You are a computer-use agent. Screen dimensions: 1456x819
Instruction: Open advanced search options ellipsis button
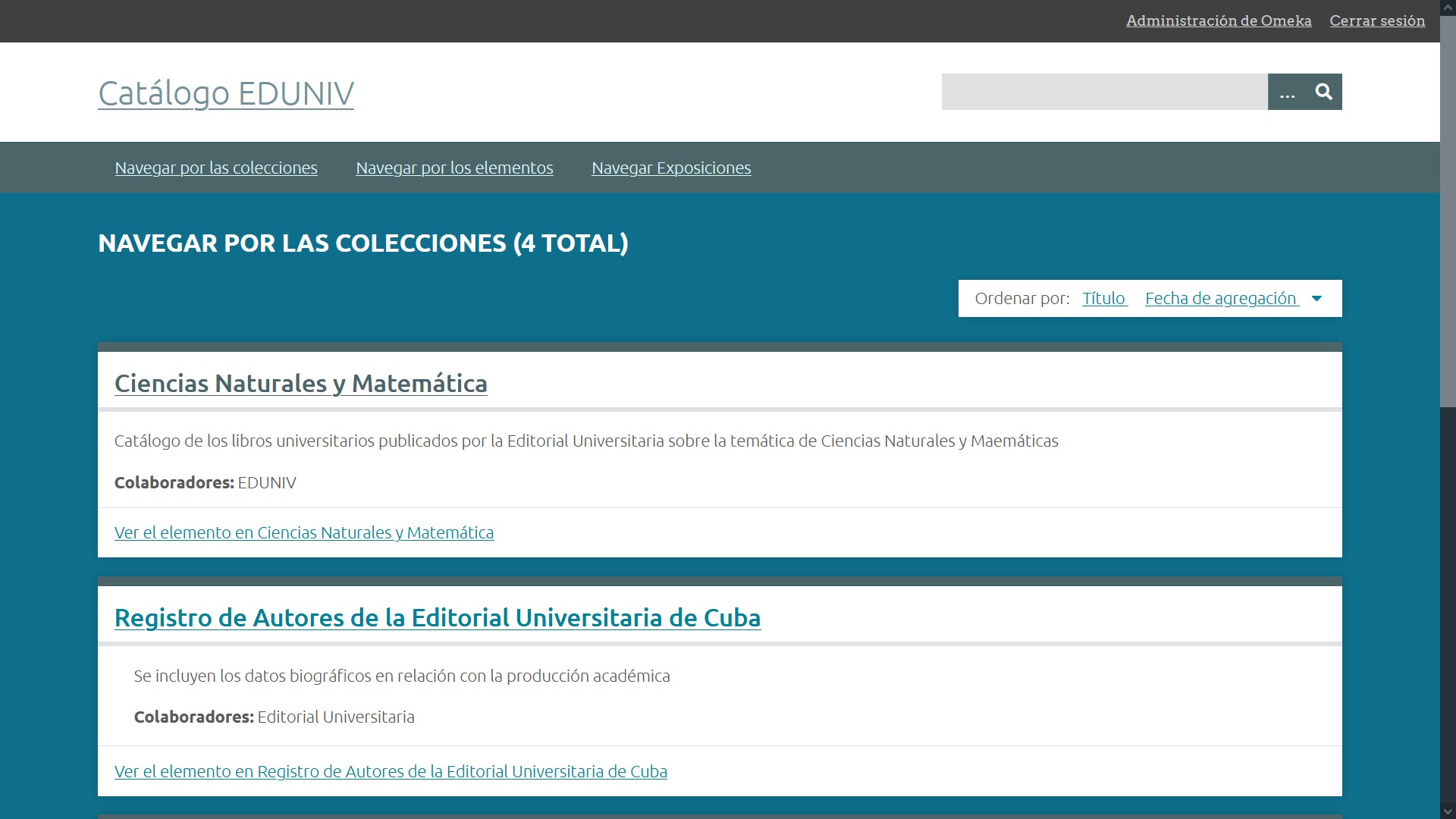click(x=1287, y=92)
